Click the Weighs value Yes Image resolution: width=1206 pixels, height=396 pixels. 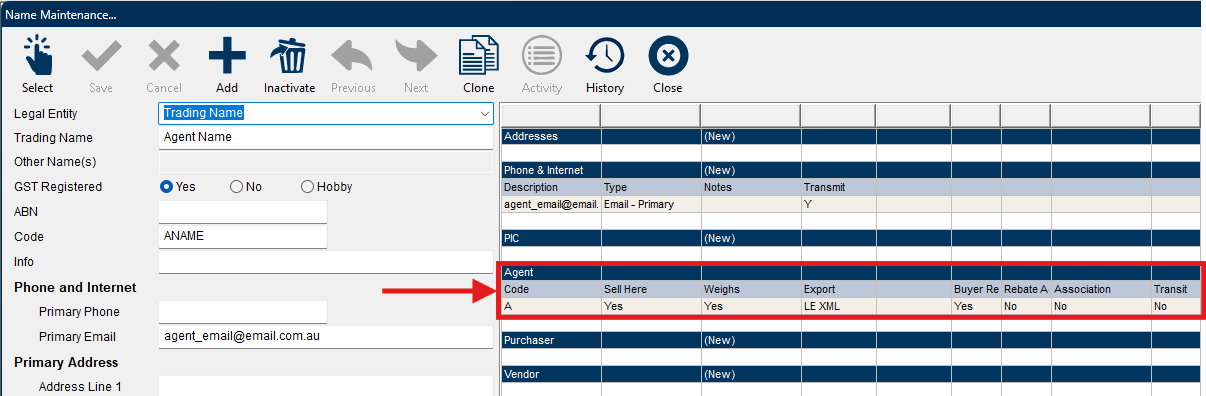tap(750, 306)
